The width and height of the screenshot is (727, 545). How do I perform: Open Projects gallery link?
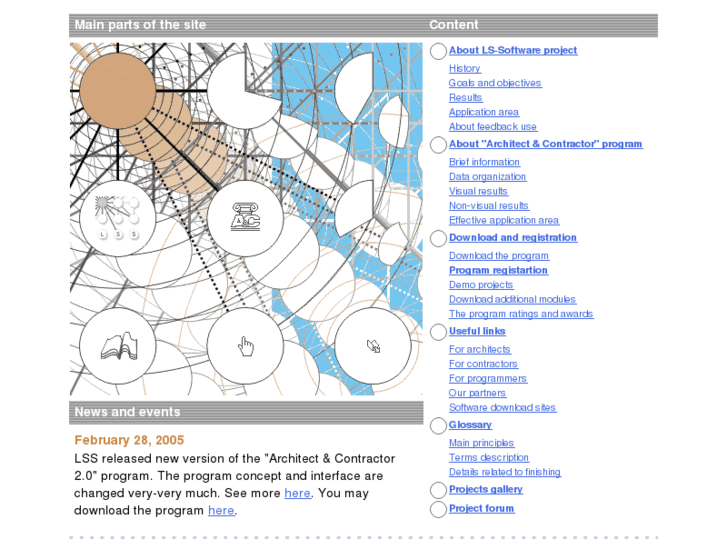[x=485, y=489]
